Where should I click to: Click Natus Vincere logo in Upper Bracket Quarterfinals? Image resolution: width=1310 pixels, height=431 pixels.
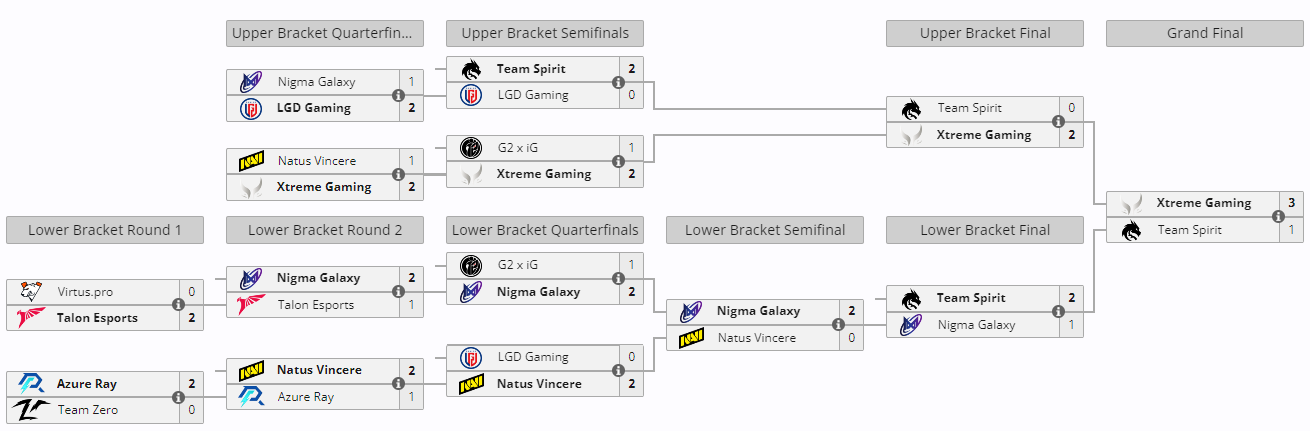click(x=250, y=161)
